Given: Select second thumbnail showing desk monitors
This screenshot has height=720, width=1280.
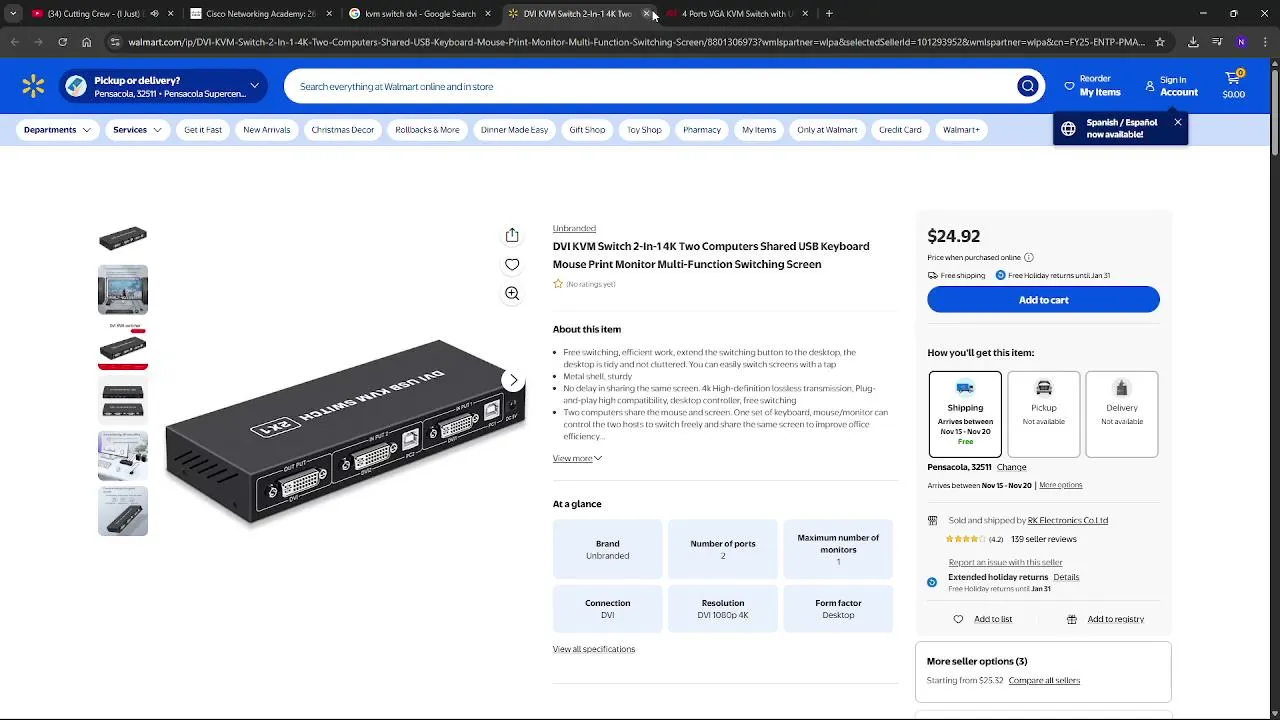Looking at the screenshot, I should point(123,290).
